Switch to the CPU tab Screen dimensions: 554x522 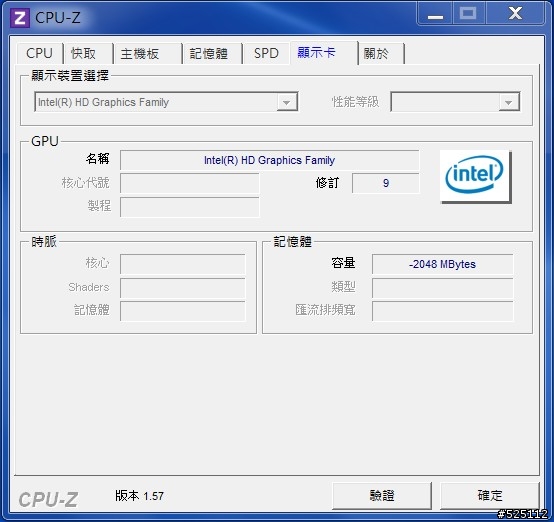point(40,53)
